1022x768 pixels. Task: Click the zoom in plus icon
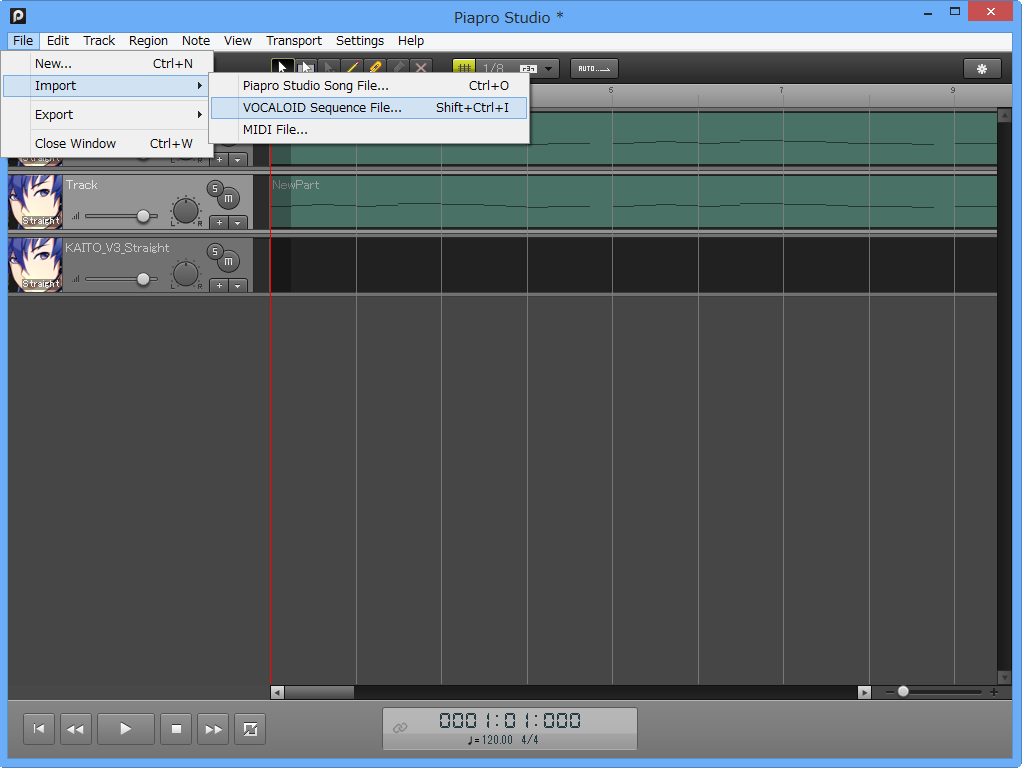[x=994, y=692]
